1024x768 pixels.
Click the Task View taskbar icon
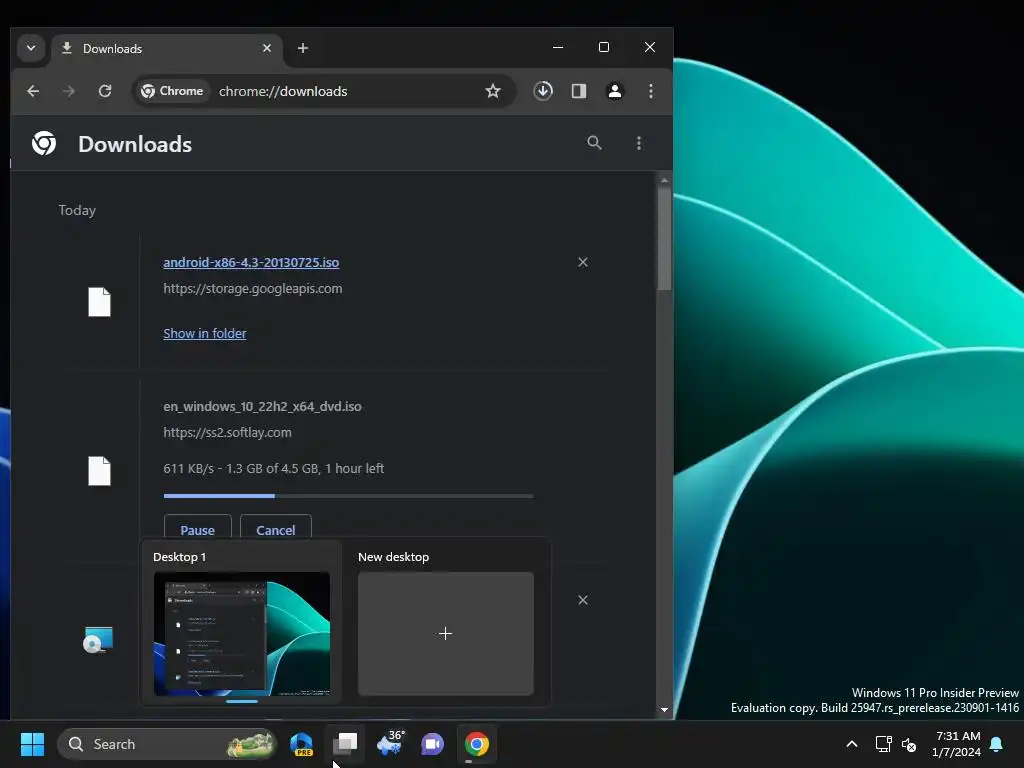(345, 744)
